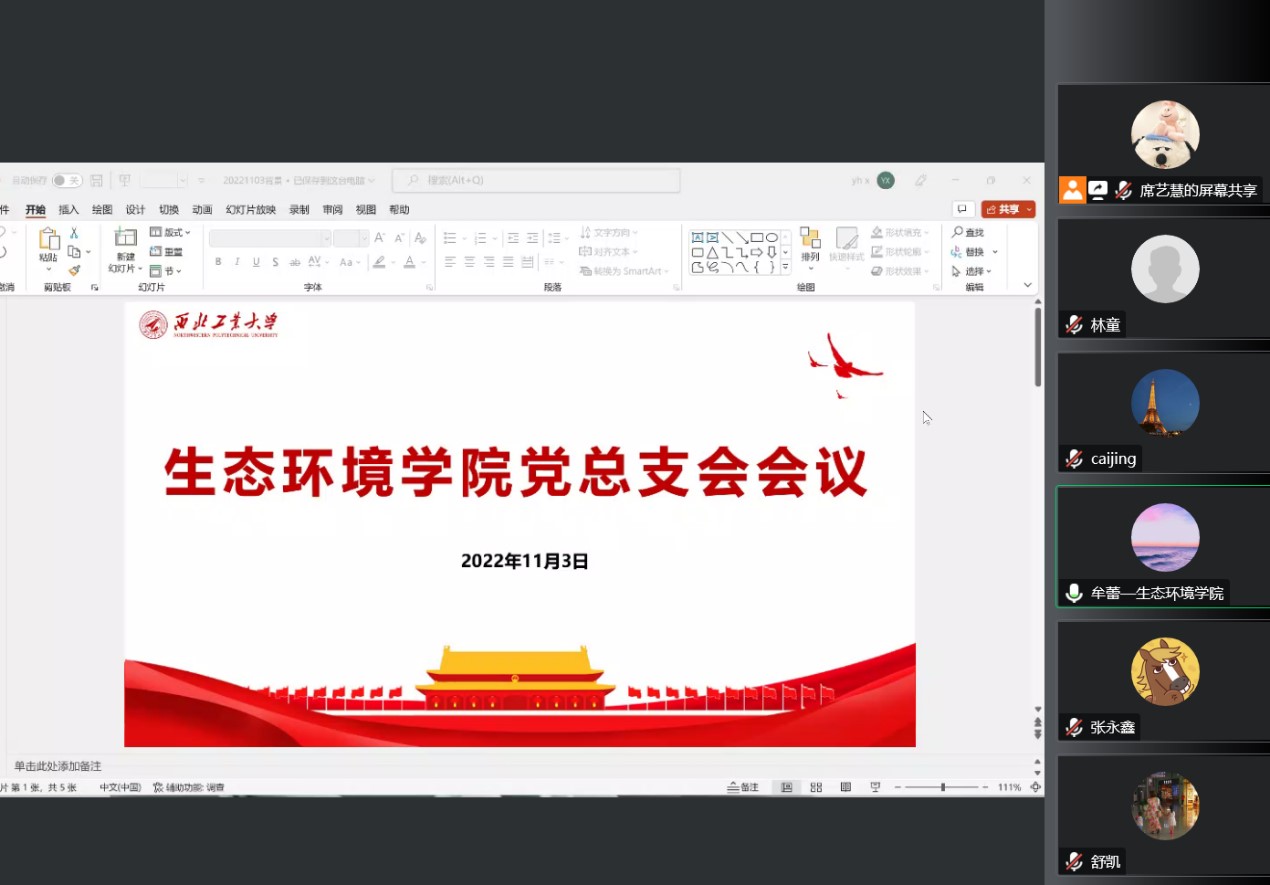Open the Insert (插入) ribbon tab
Screen dimensions: 1270x885
click(68, 210)
